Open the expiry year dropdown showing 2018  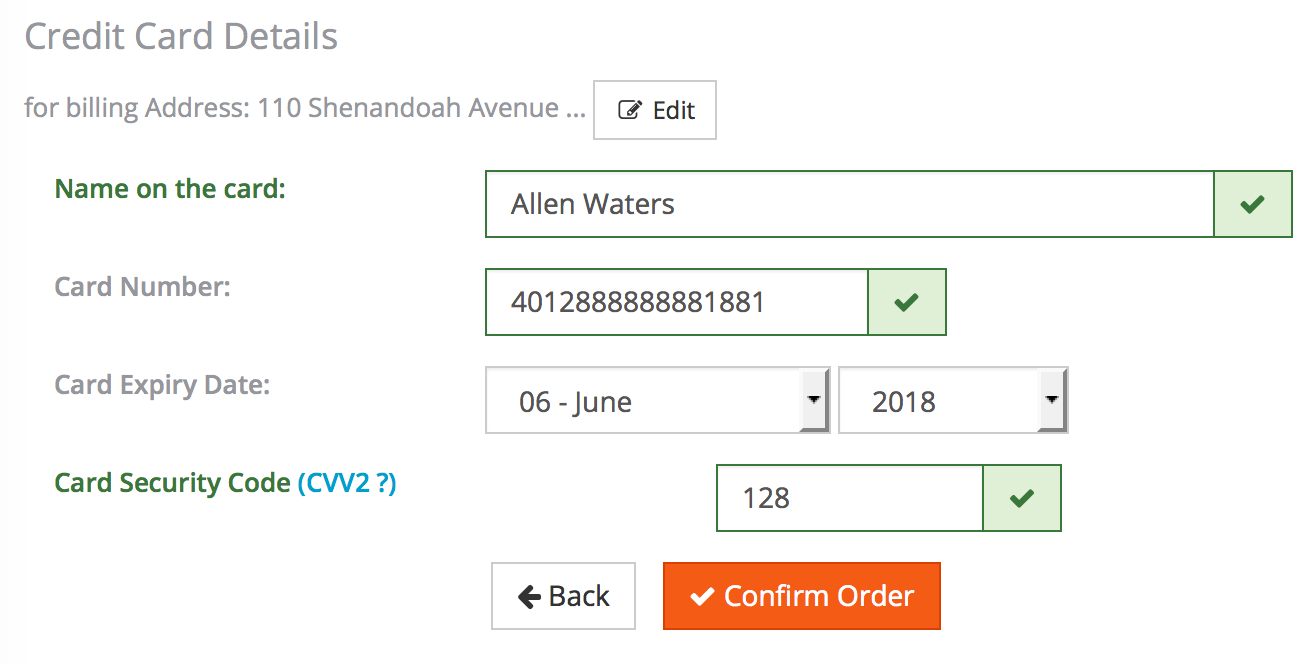point(953,400)
